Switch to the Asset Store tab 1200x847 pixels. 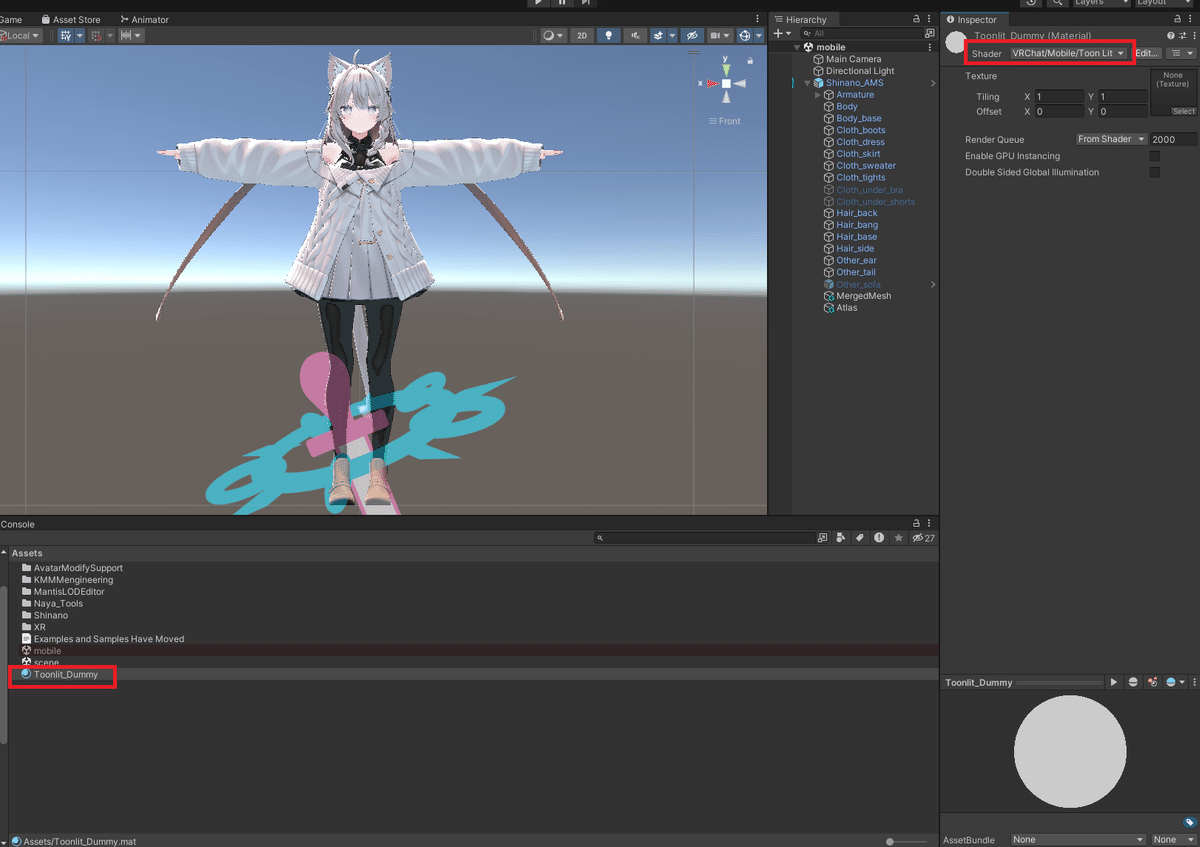pos(71,19)
